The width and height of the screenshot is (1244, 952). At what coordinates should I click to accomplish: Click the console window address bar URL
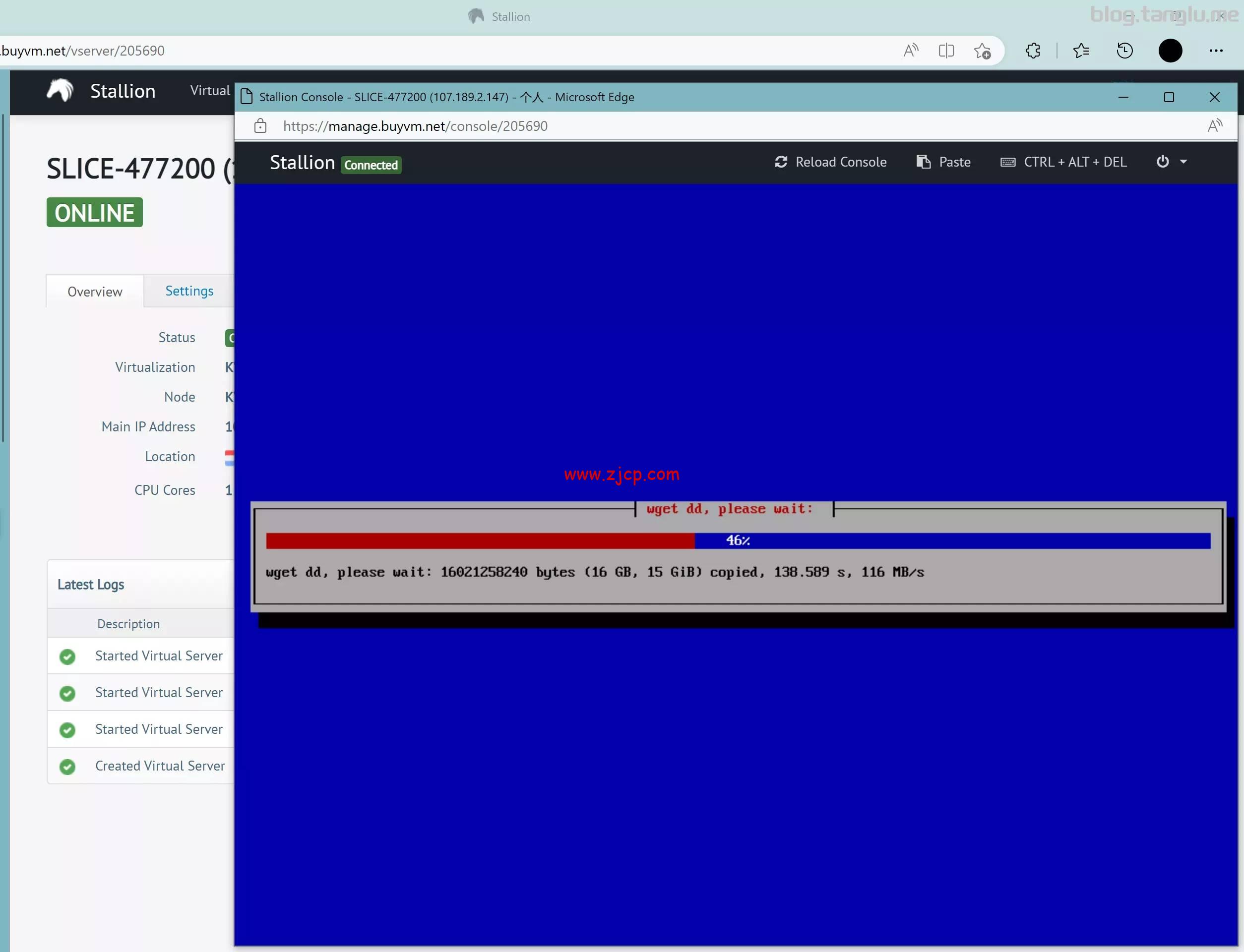pyautogui.click(x=415, y=126)
